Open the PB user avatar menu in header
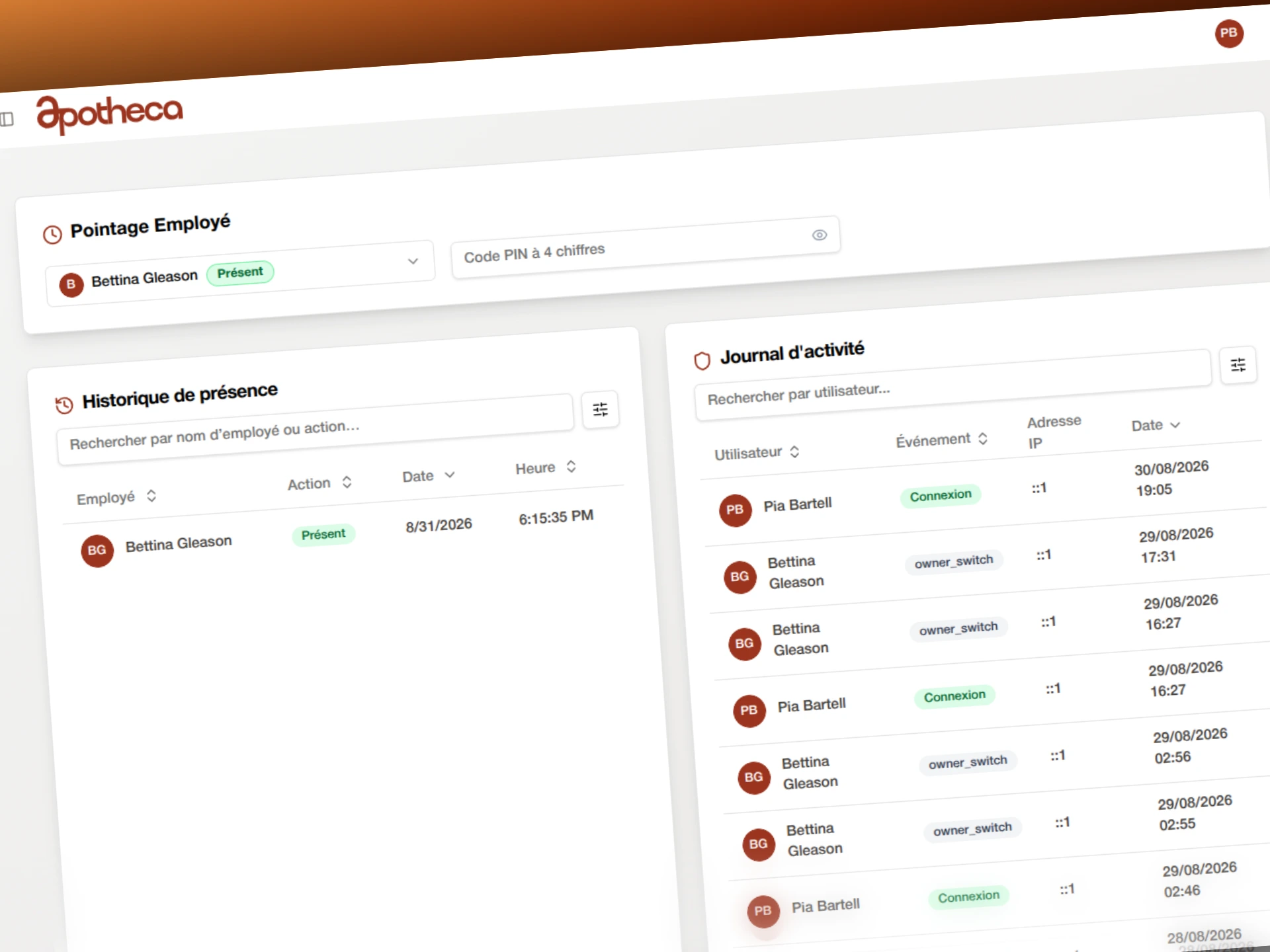1270x952 pixels. tap(1229, 33)
